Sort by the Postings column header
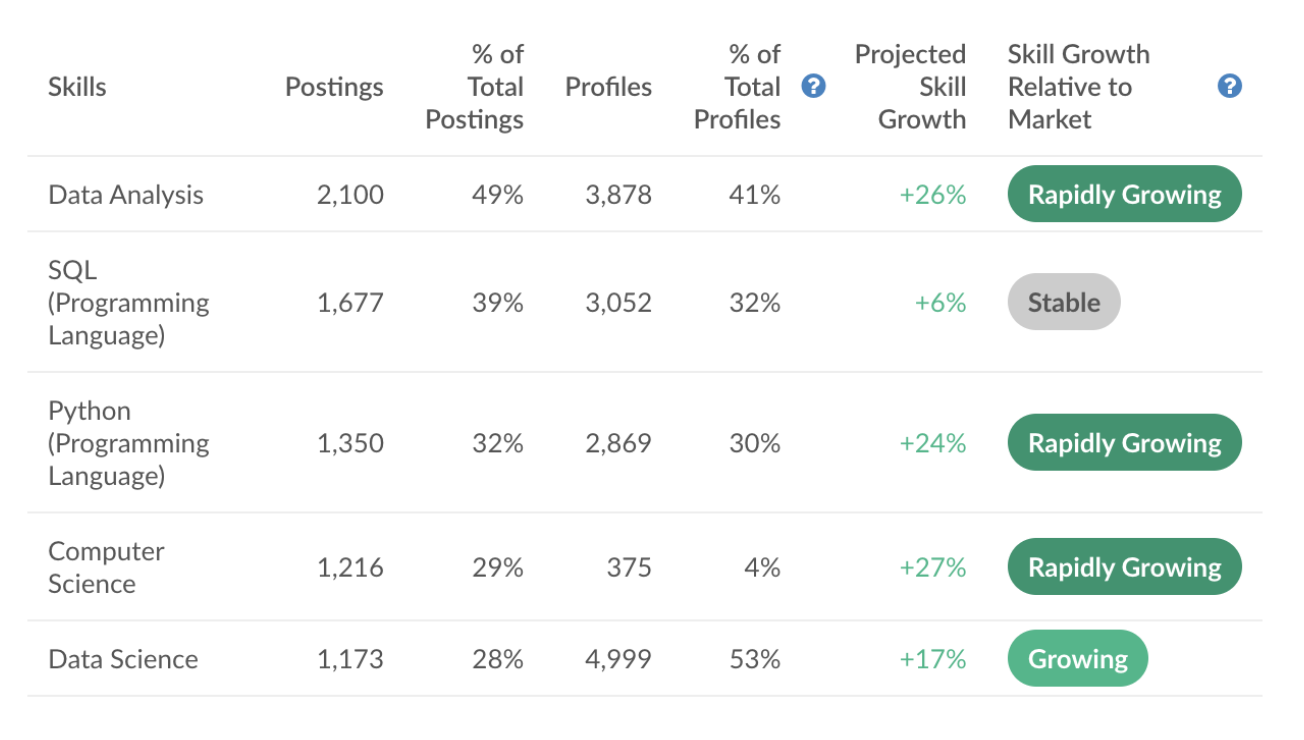This screenshot has height=740, width=1304. tap(334, 87)
